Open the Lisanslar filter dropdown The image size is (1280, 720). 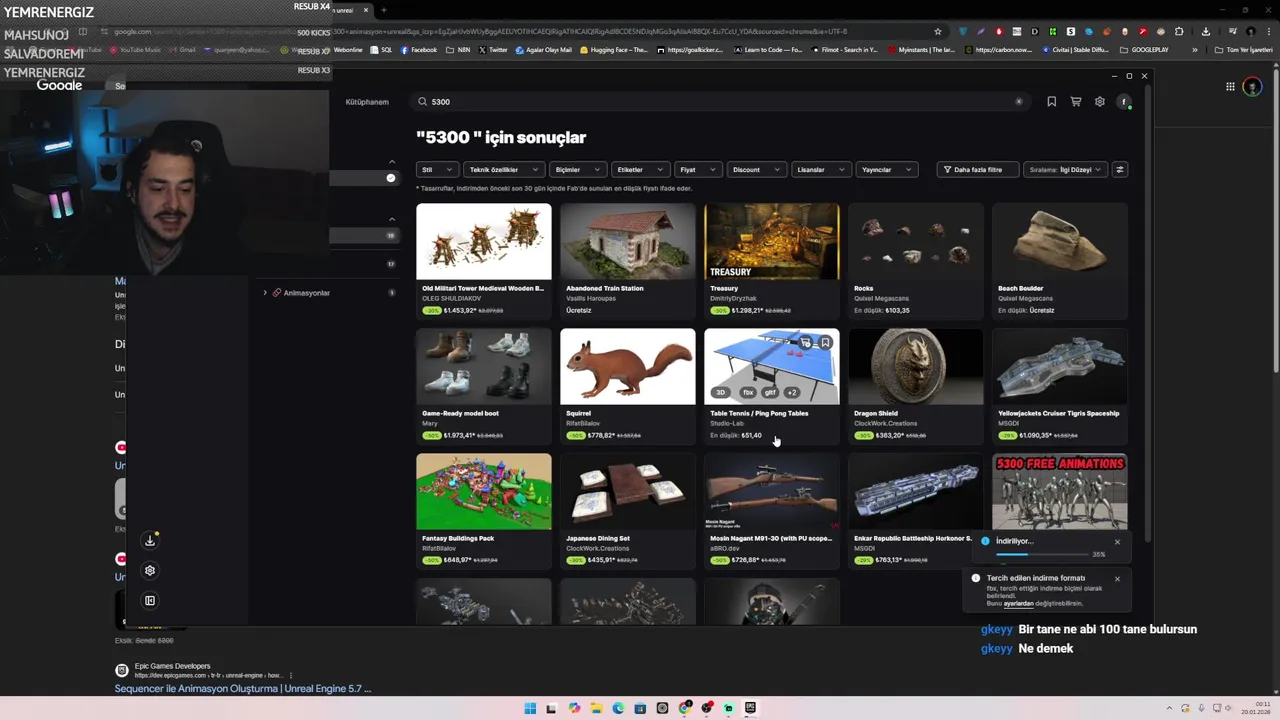(820, 169)
